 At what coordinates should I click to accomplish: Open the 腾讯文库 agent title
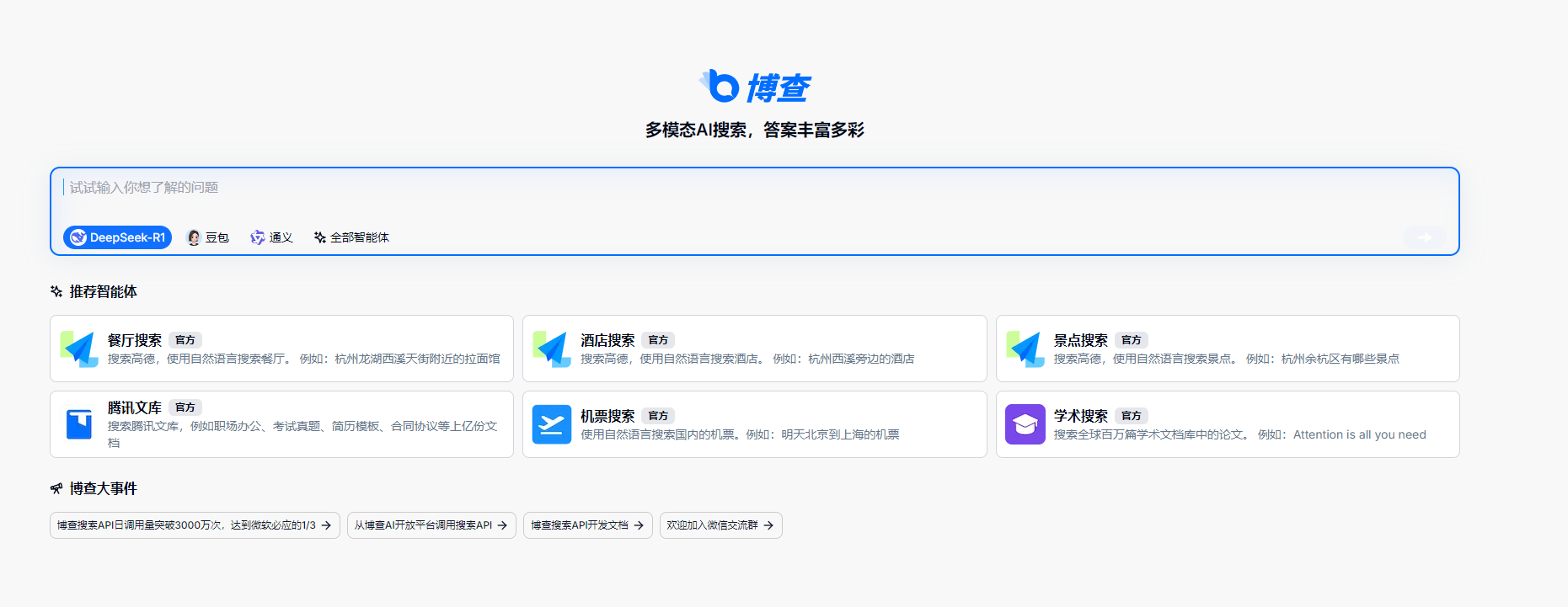(135, 407)
